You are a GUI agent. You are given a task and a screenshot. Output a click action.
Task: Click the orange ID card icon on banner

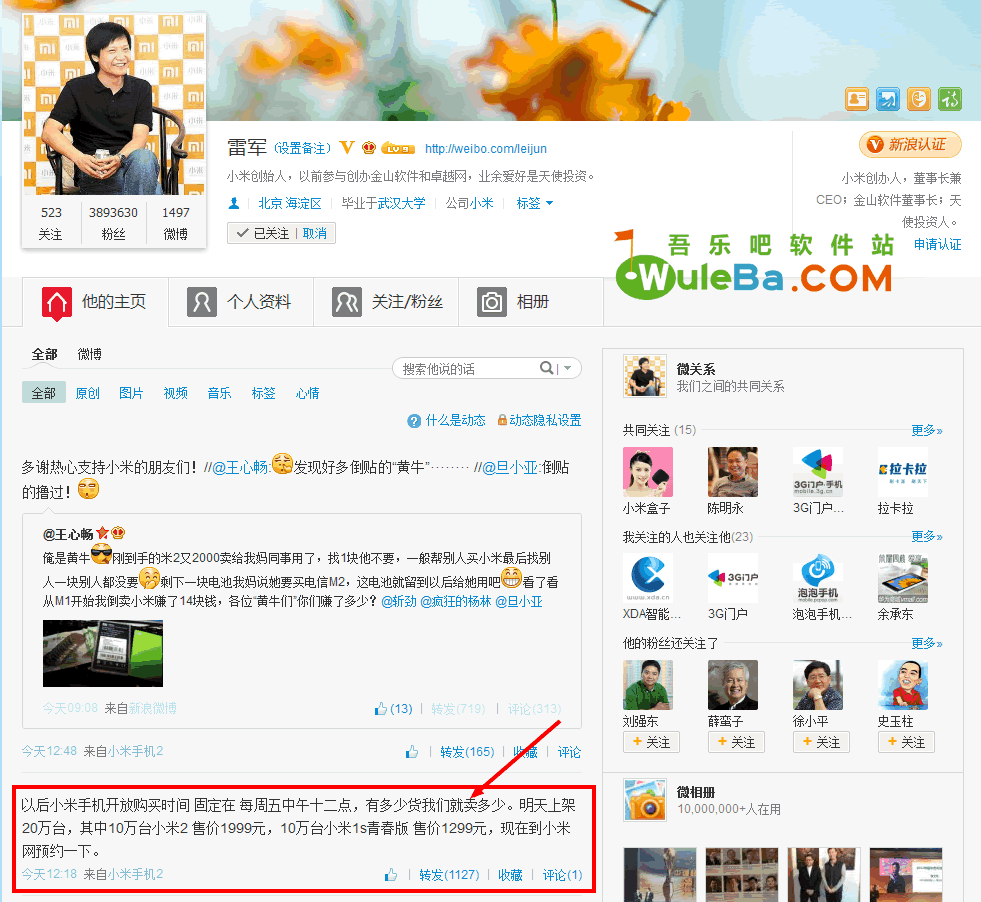(856, 99)
